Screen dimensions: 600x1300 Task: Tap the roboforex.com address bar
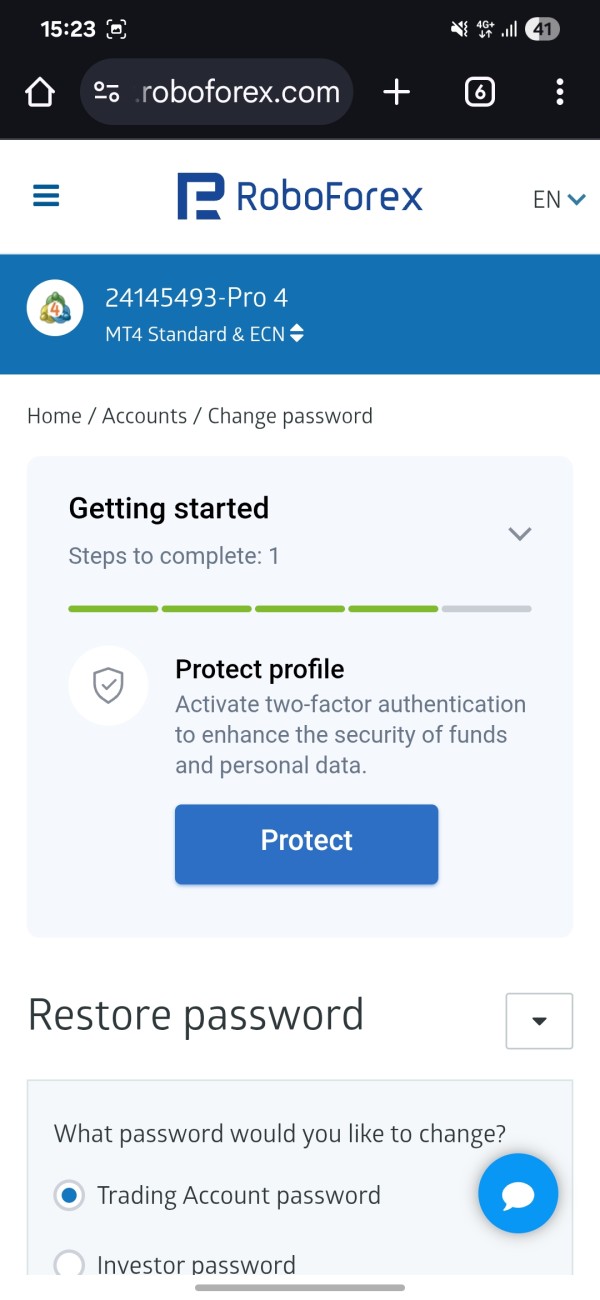tap(238, 93)
